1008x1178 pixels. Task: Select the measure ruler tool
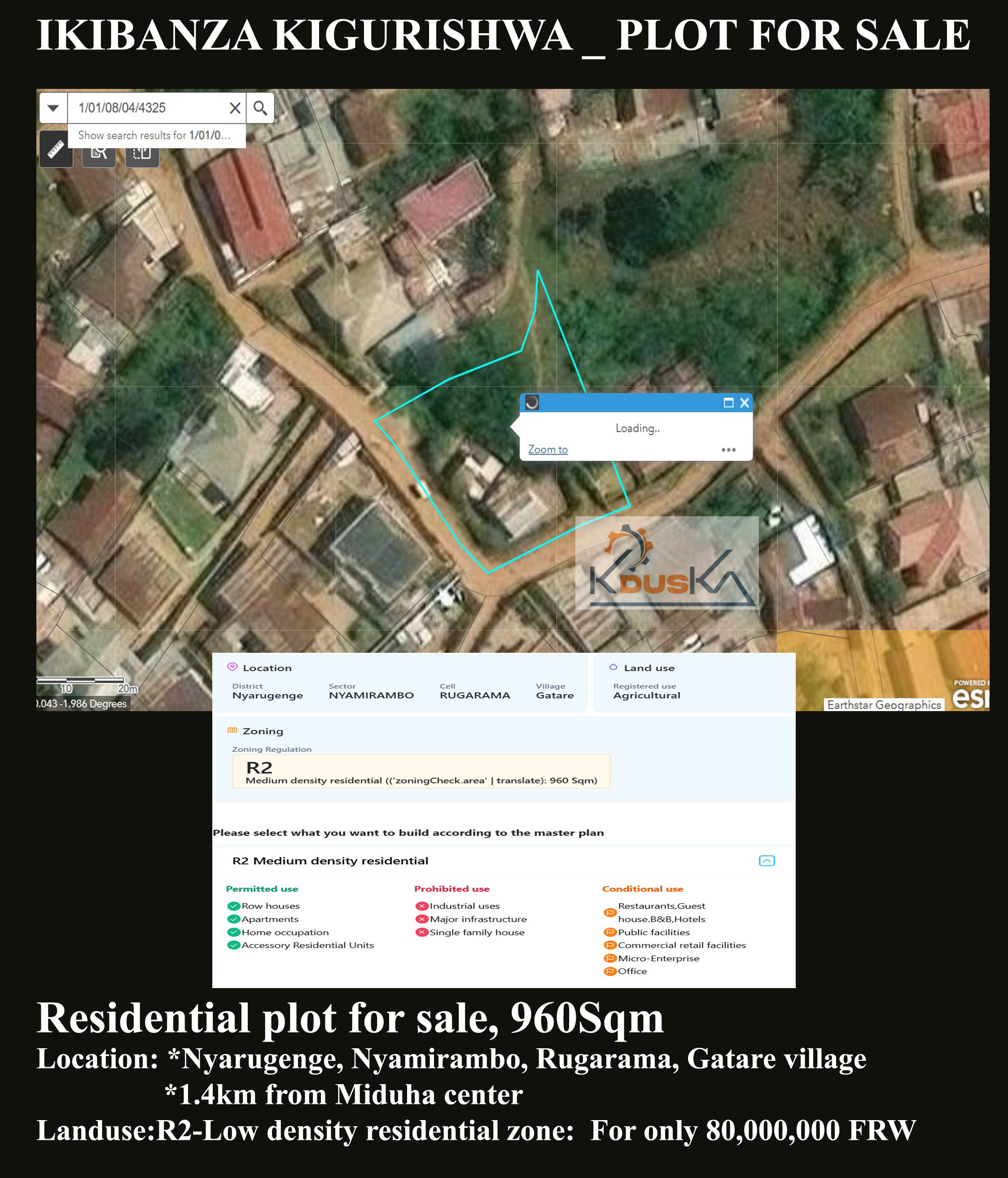[56, 151]
